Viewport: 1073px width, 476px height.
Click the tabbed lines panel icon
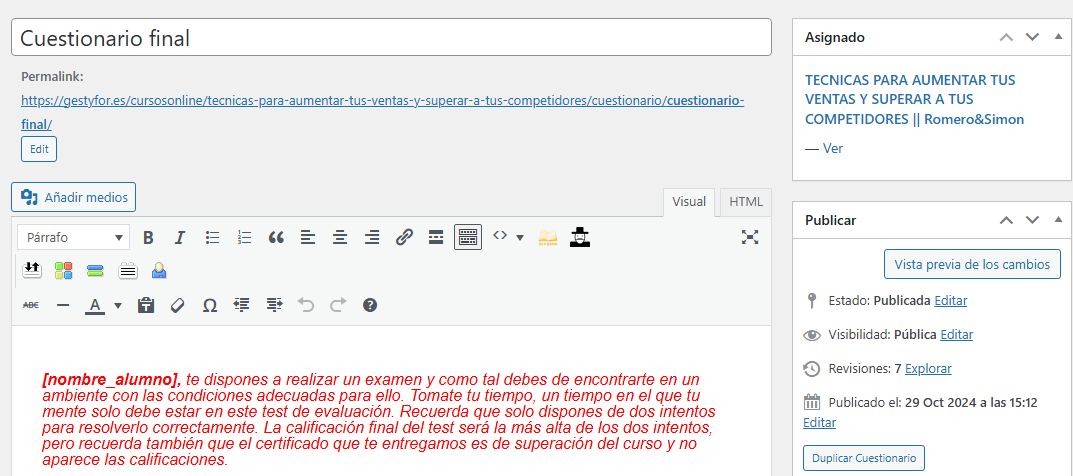127,271
